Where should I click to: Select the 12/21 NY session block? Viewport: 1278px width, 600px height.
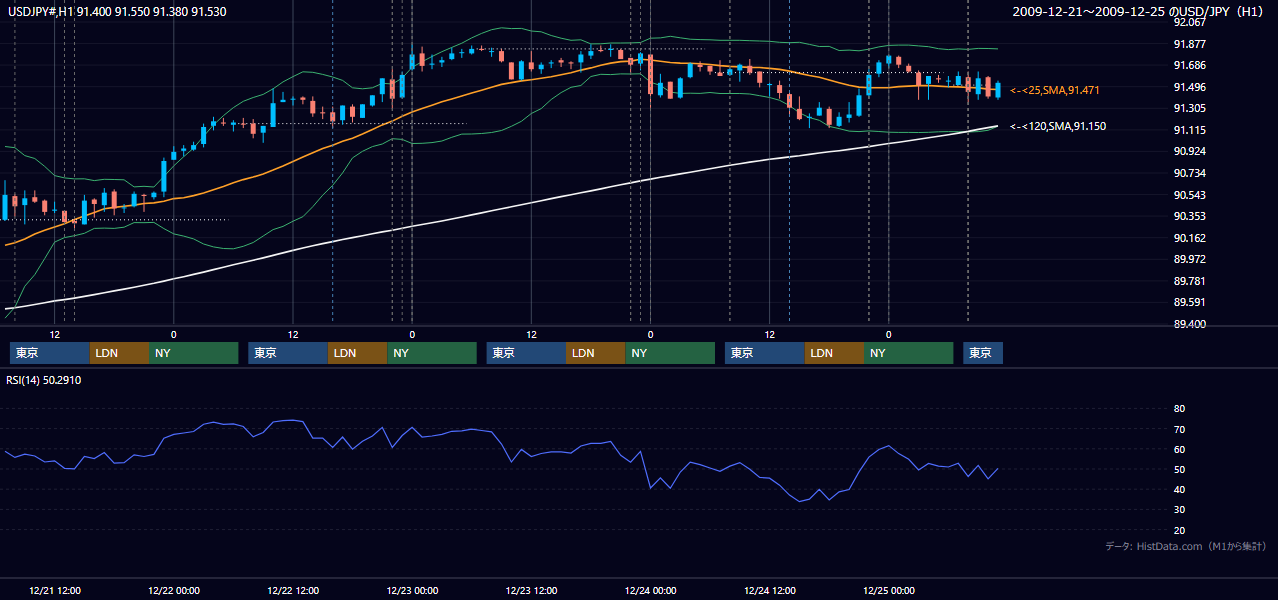tap(193, 353)
